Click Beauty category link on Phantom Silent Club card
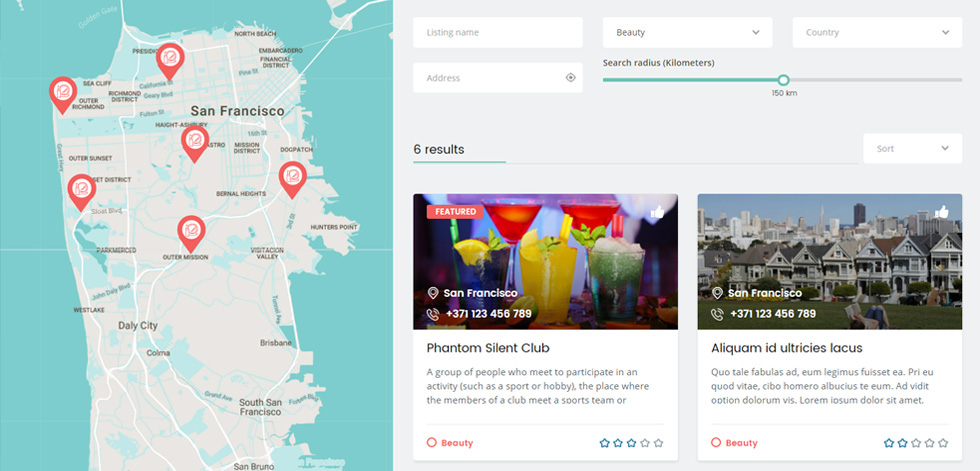This screenshot has height=471, width=980. coord(457,443)
